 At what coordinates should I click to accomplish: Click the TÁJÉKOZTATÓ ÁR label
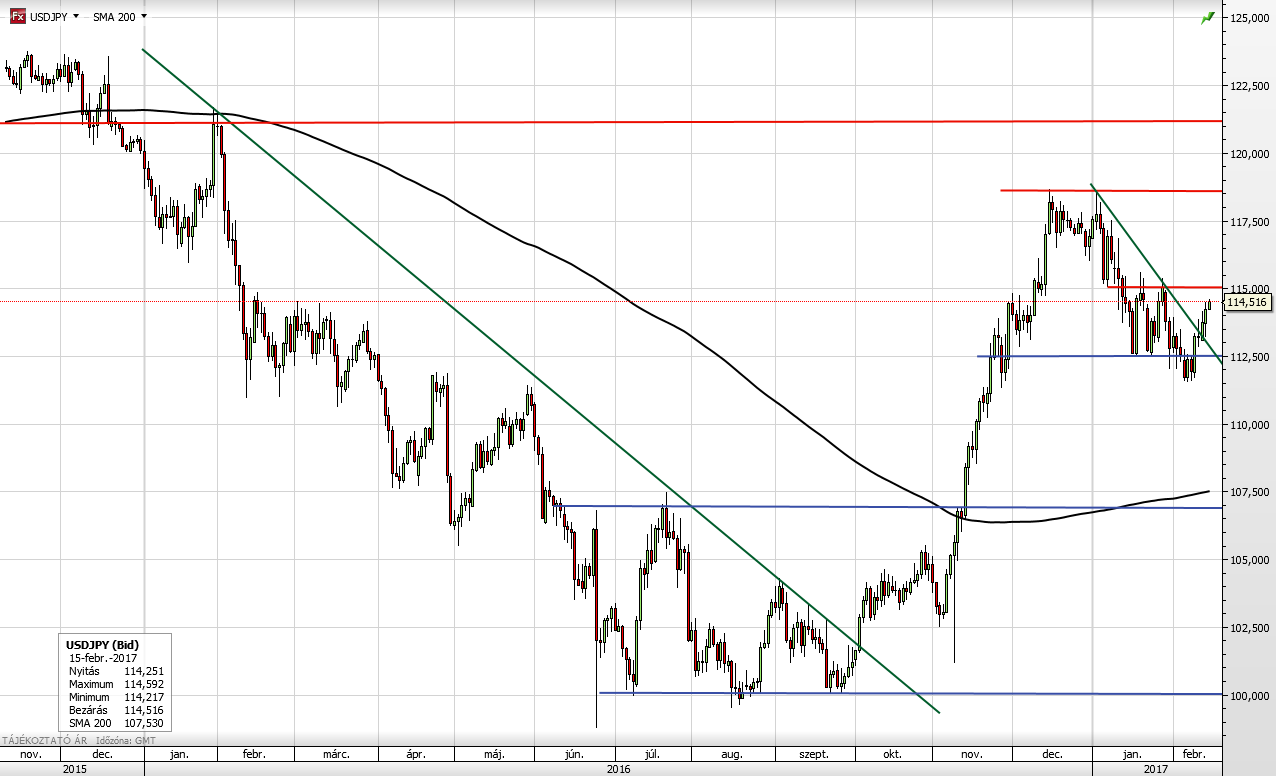coord(46,740)
